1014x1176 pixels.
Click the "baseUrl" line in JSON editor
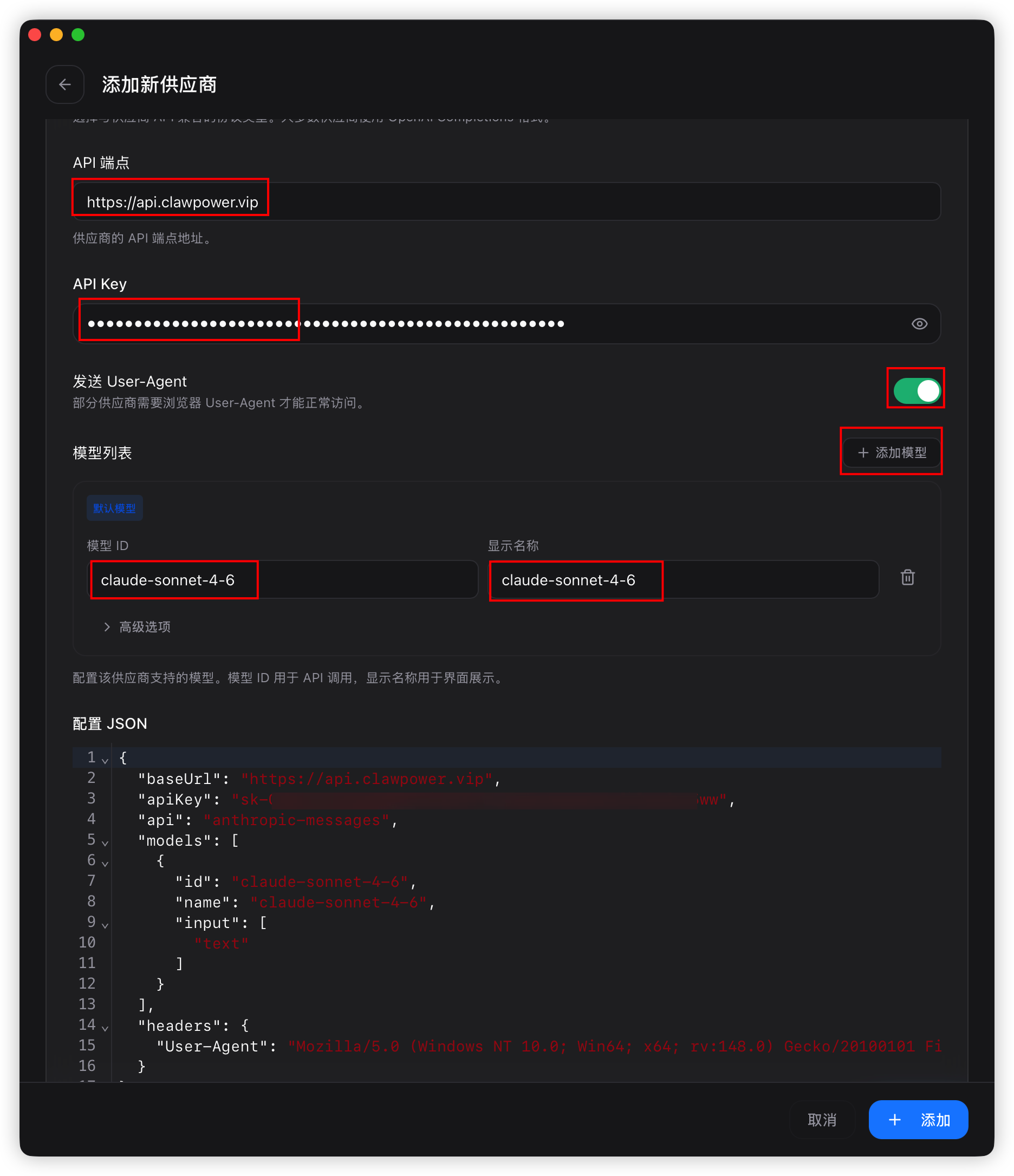[319, 779]
